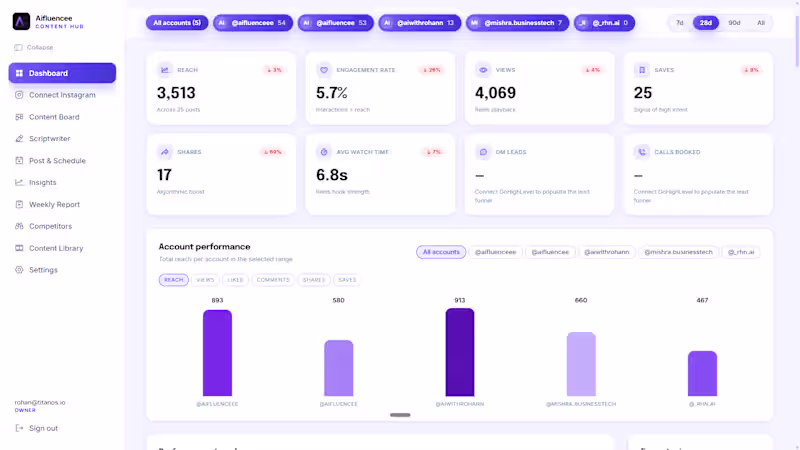Viewport: 800px width, 450px height.
Task: Click the Collapse sidebar icon
Action: pyautogui.click(x=18, y=47)
